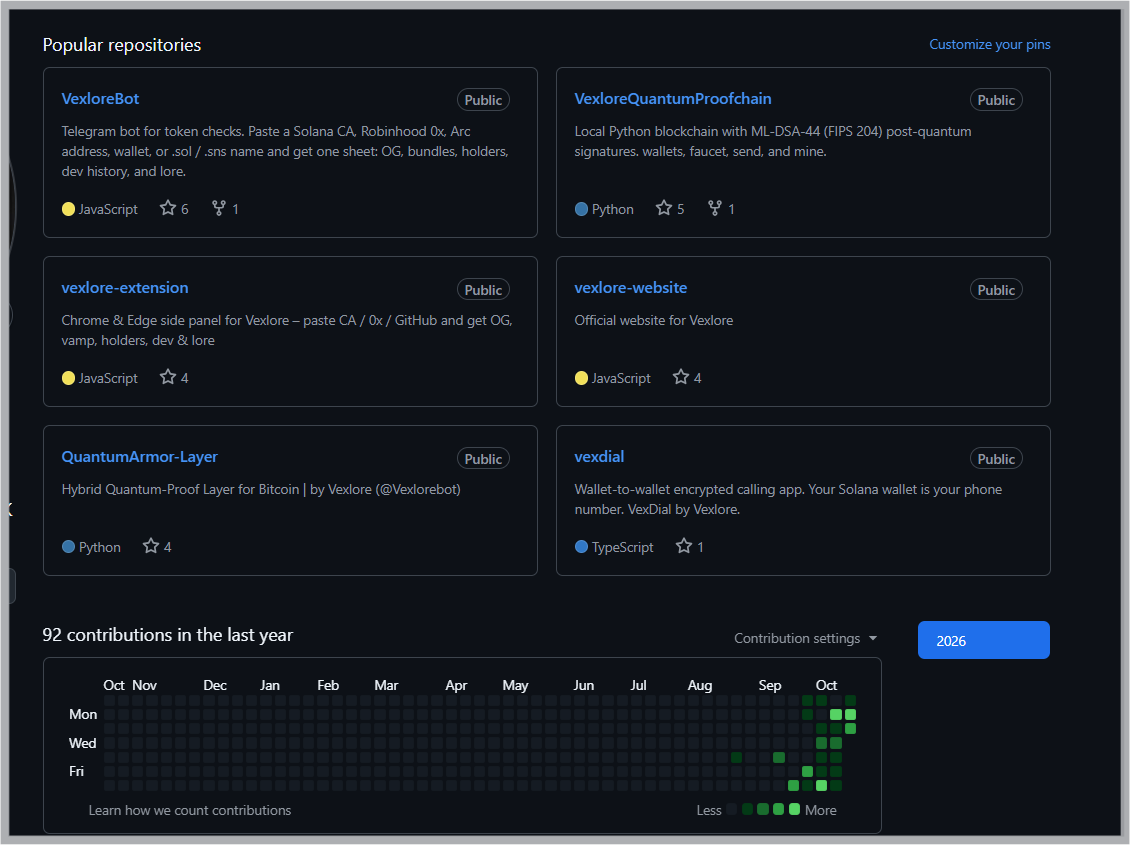The width and height of the screenshot is (1130, 845).
Task: Click Customize your pins
Action: pos(989,45)
